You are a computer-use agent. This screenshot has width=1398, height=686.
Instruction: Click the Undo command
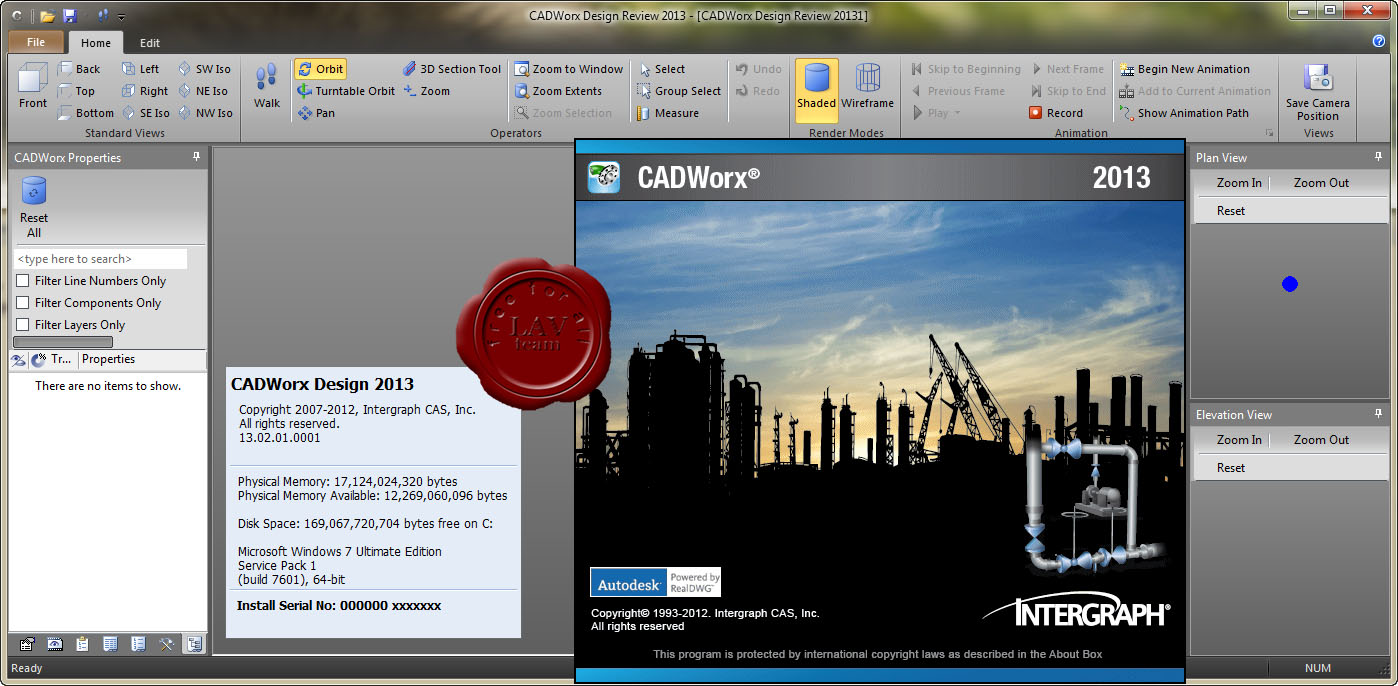759,69
